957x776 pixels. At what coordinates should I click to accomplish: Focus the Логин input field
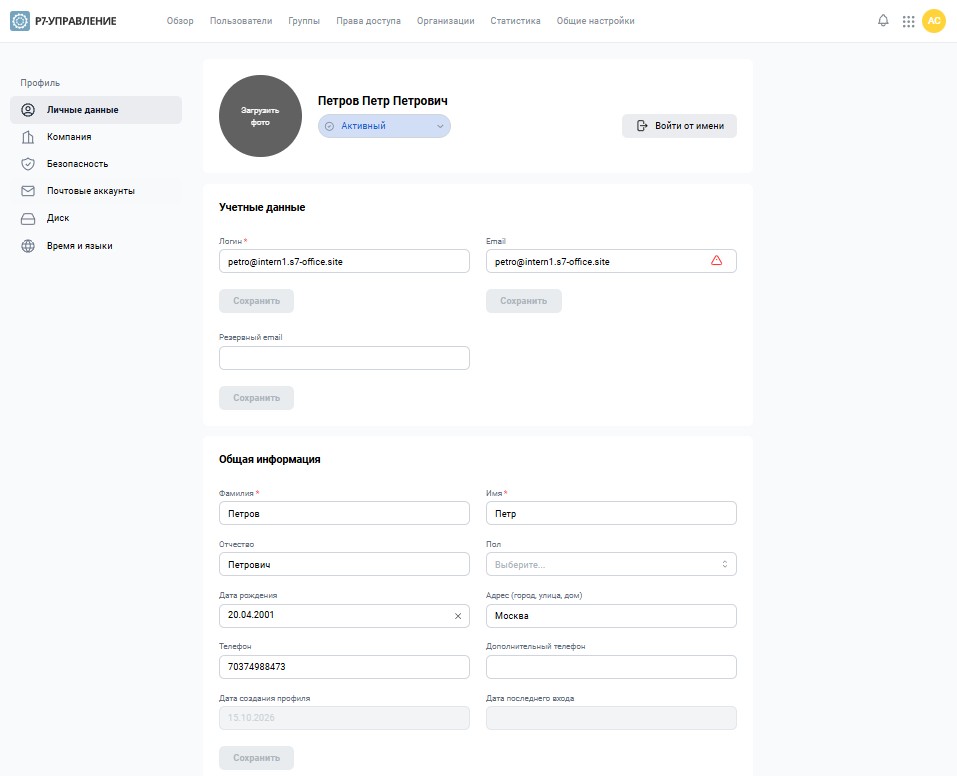(344, 261)
